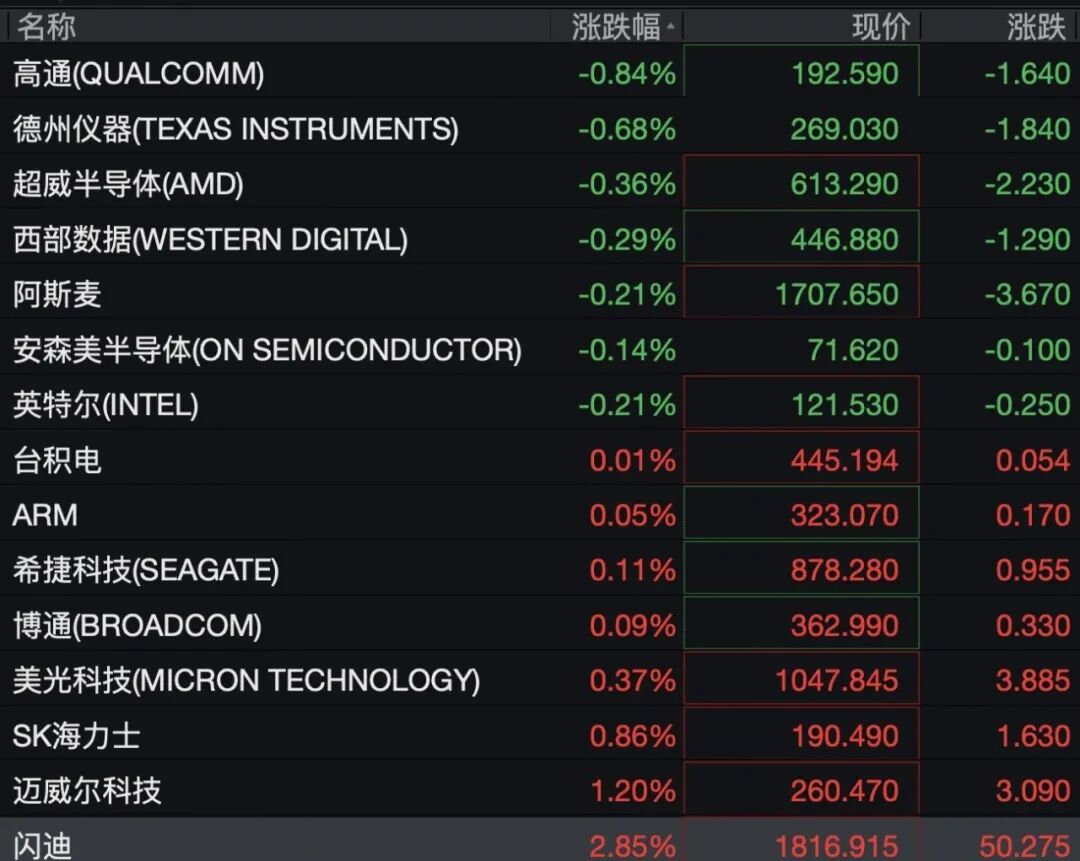Open the 英特尔(INTEL) stock row
Image resolution: width=1080 pixels, height=861 pixels.
click(x=540, y=404)
